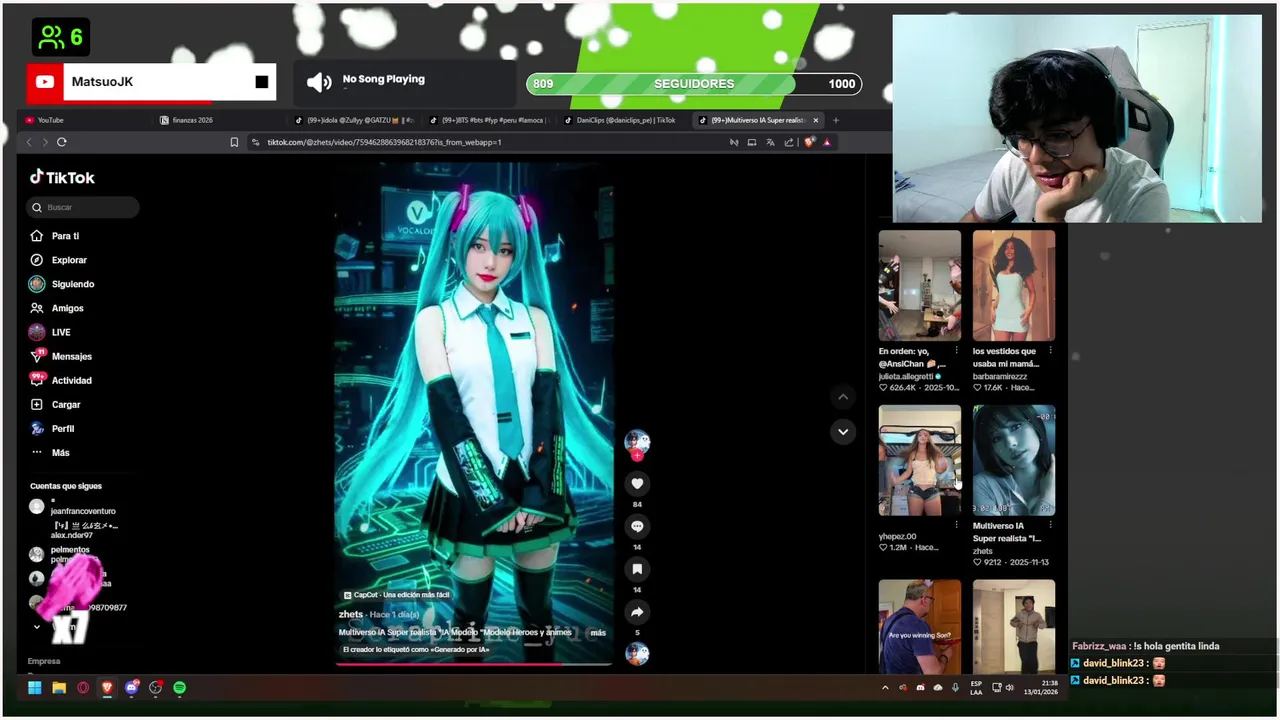Open CapCut 'Una edición más fácil' link

(x=396, y=595)
